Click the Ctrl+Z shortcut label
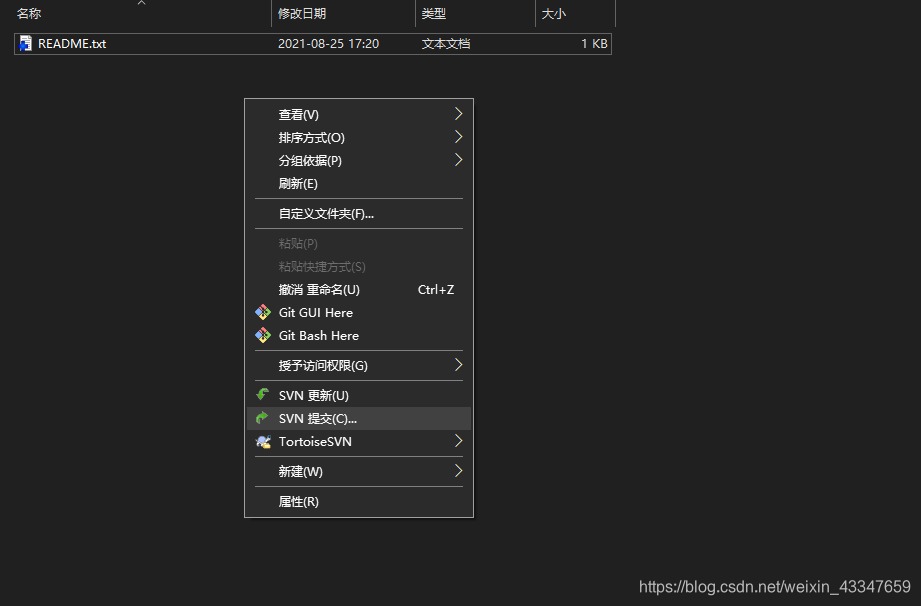Viewport: 921px width, 606px height. click(436, 289)
